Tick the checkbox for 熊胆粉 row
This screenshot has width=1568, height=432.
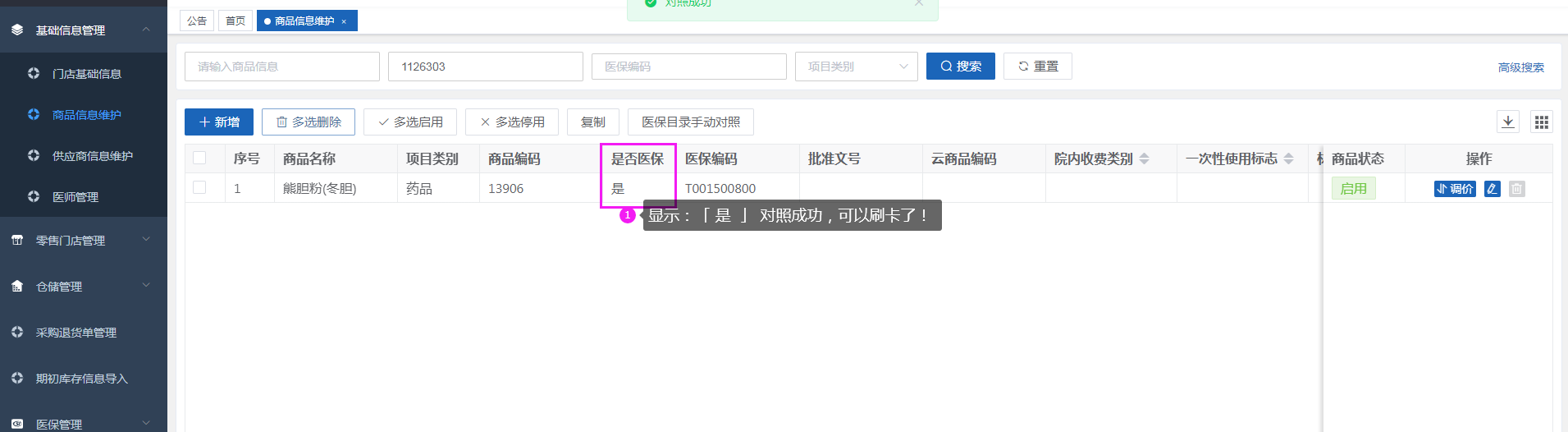click(x=199, y=187)
